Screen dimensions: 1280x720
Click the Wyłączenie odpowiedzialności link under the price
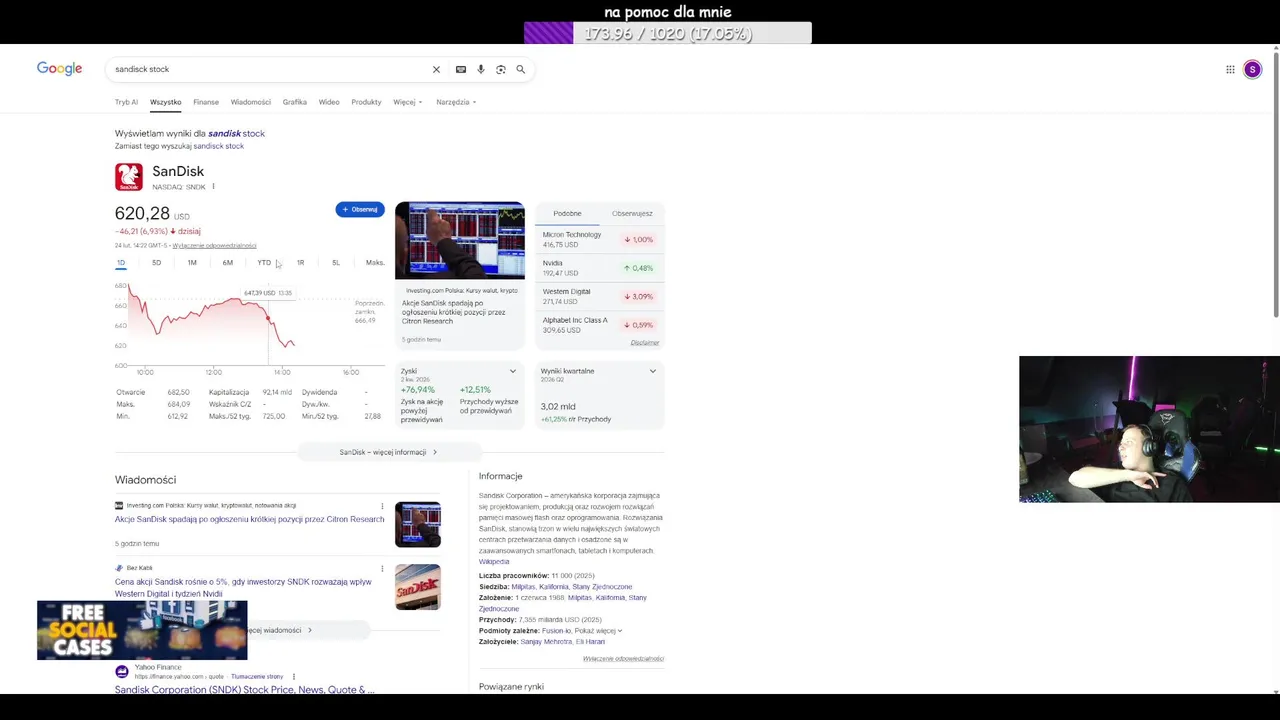[214, 246]
